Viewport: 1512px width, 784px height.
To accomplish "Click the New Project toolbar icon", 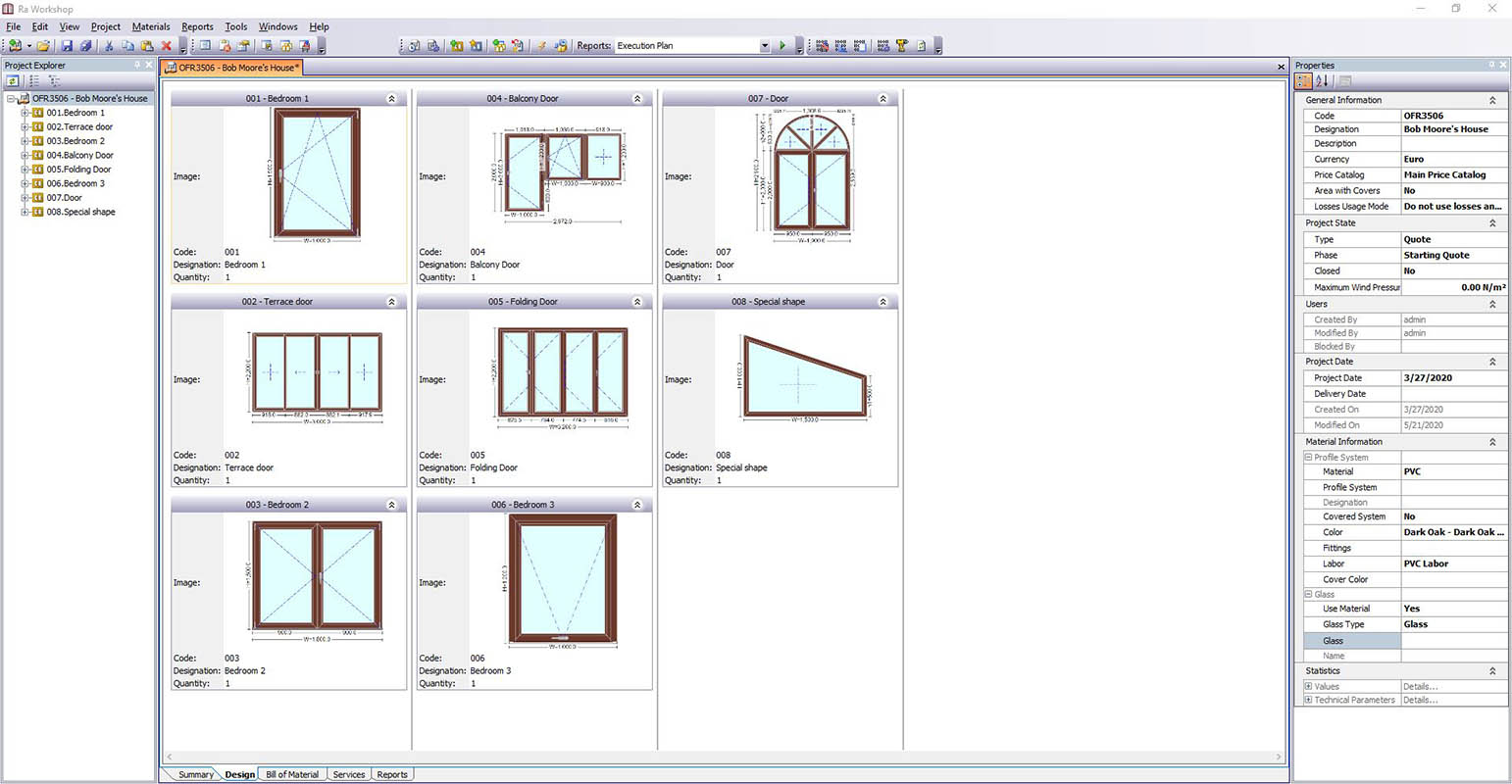I will click(x=15, y=45).
